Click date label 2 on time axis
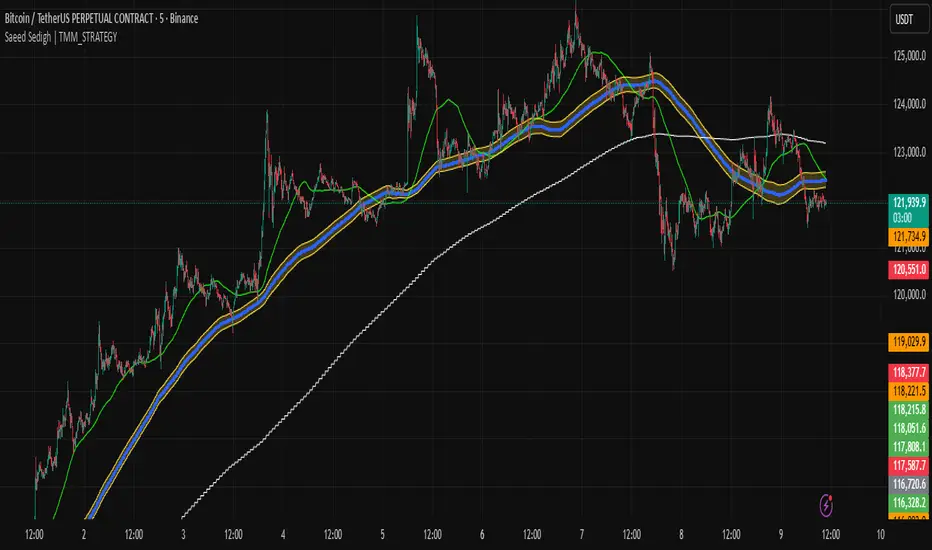932x550 pixels. coord(84,535)
